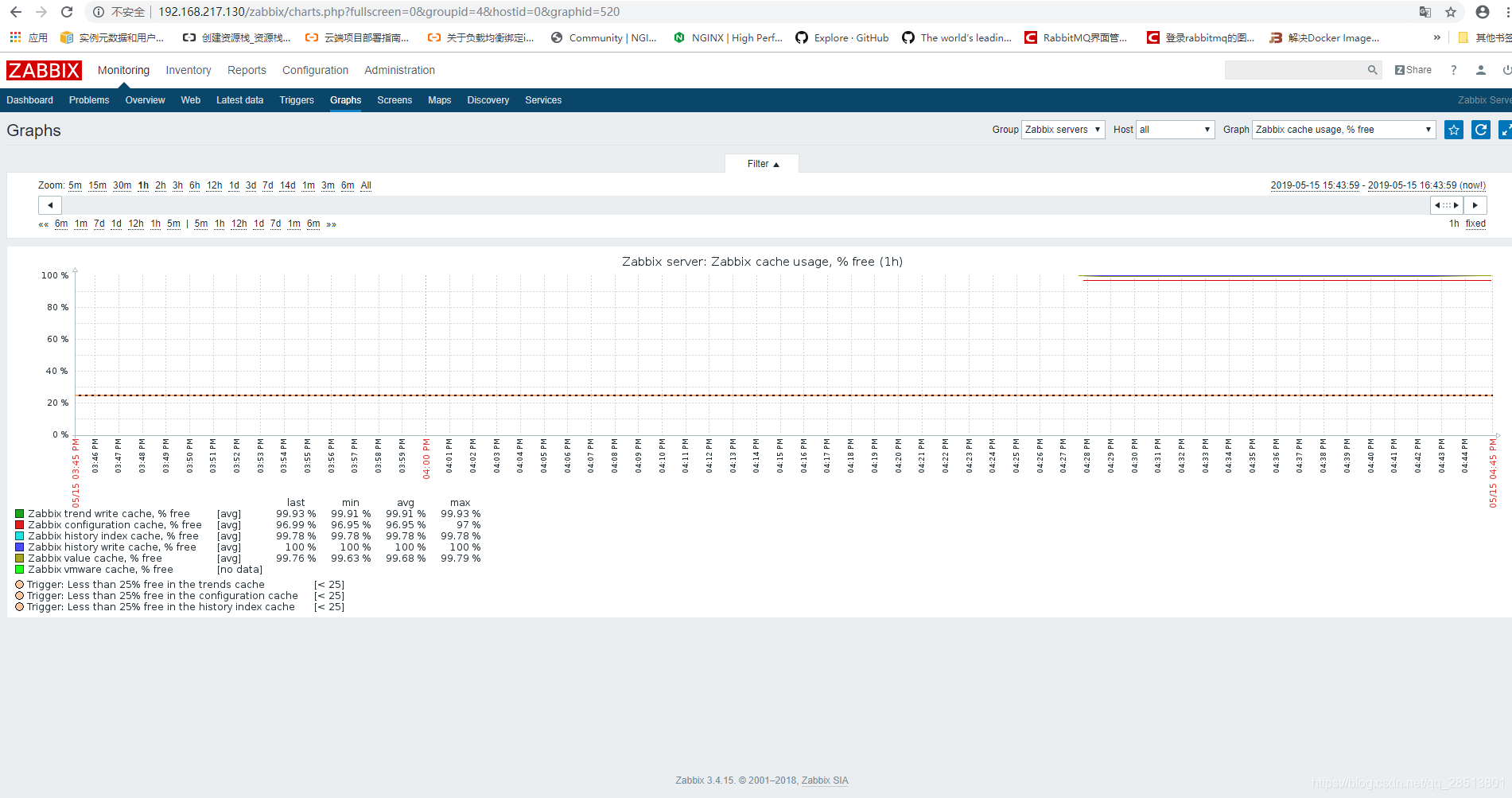
Task: Click the Zabbix logo
Action: click(44, 70)
